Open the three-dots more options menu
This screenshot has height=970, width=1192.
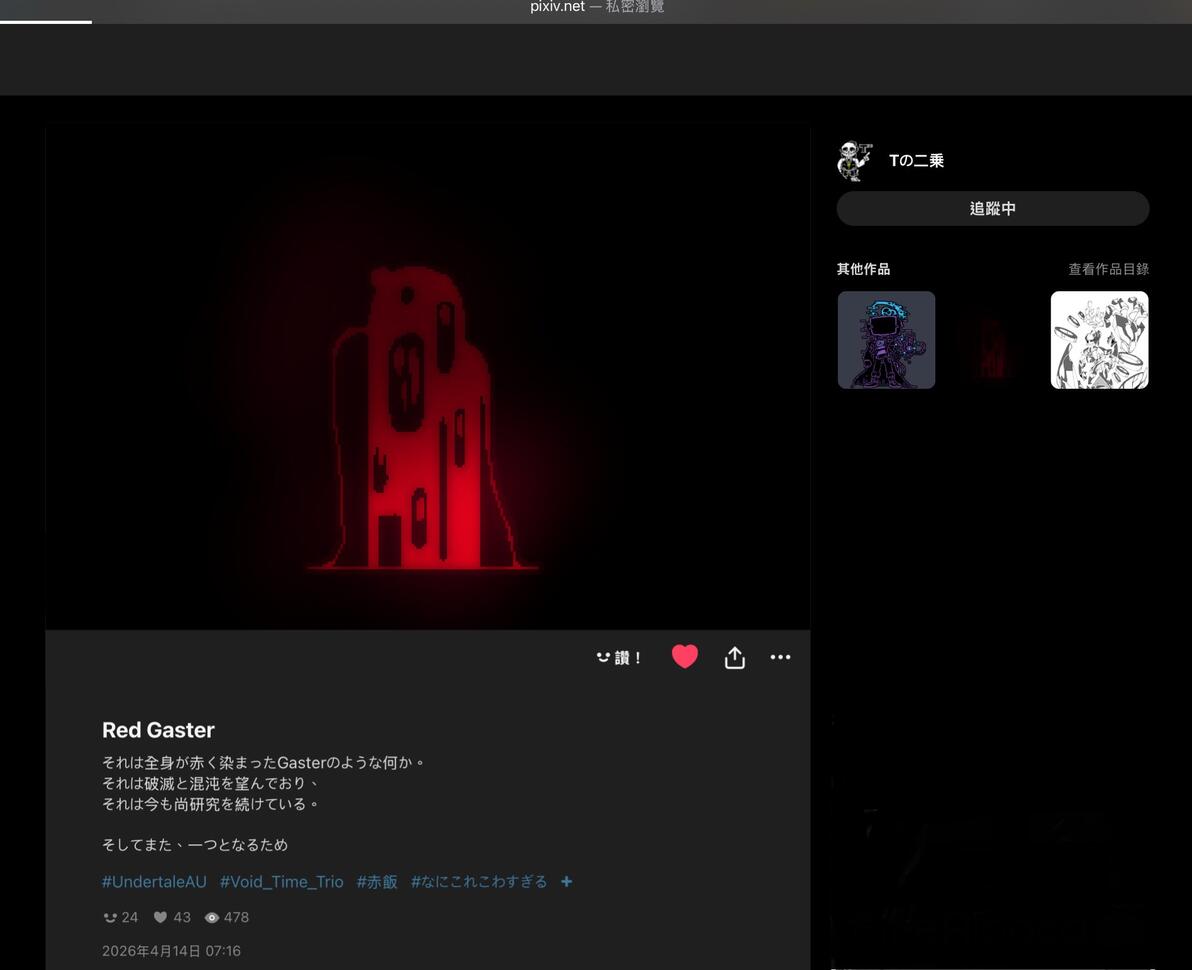click(x=780, y=657)
